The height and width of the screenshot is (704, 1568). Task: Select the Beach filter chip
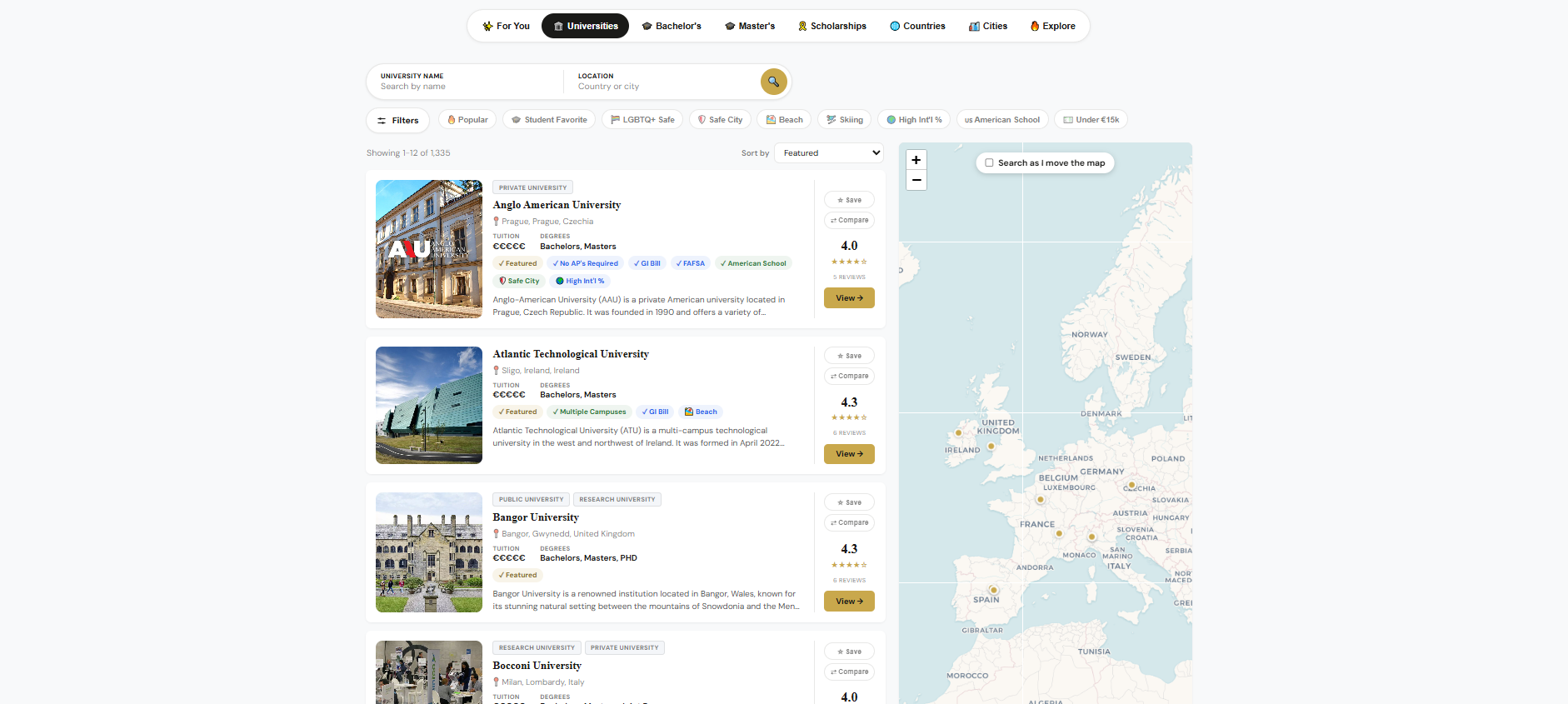(784, 120)
